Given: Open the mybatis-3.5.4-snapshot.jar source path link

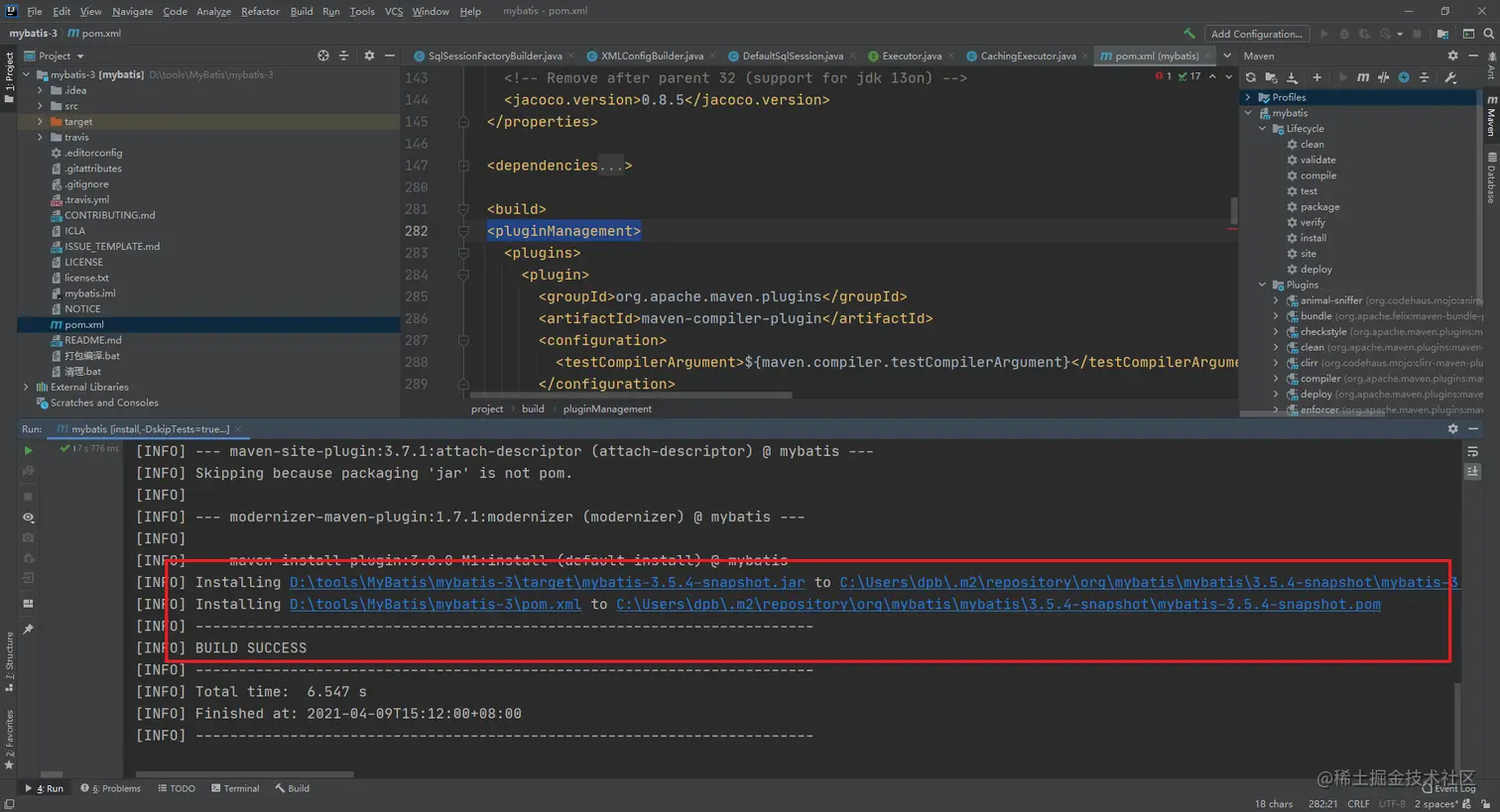Looking at the screenshot, I should [548, 582].
